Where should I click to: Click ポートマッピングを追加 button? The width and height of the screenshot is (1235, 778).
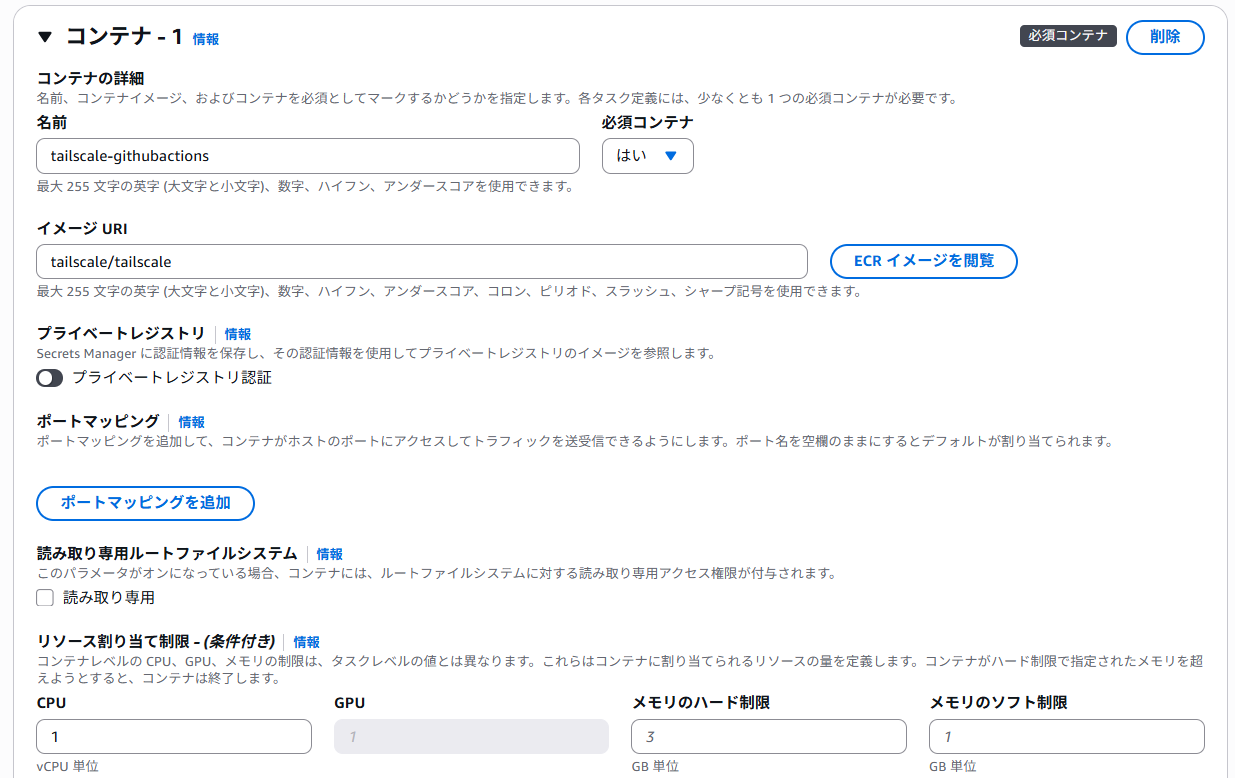[x=145, y=503]
